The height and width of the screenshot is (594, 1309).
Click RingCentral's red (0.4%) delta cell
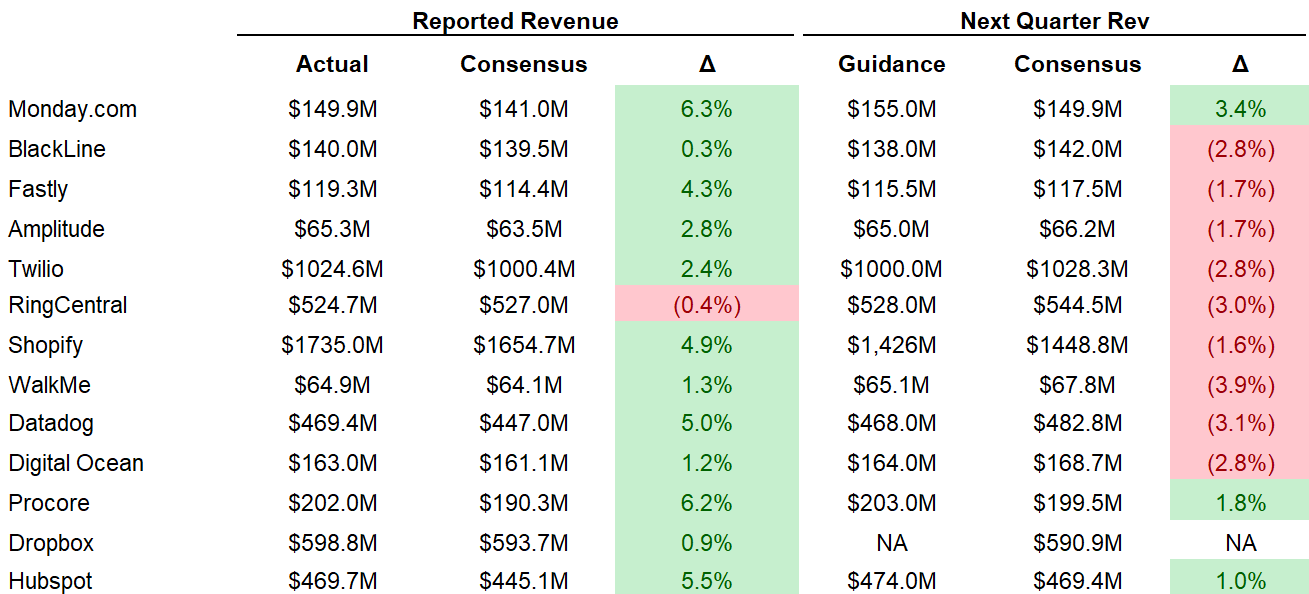pos(707,305)
